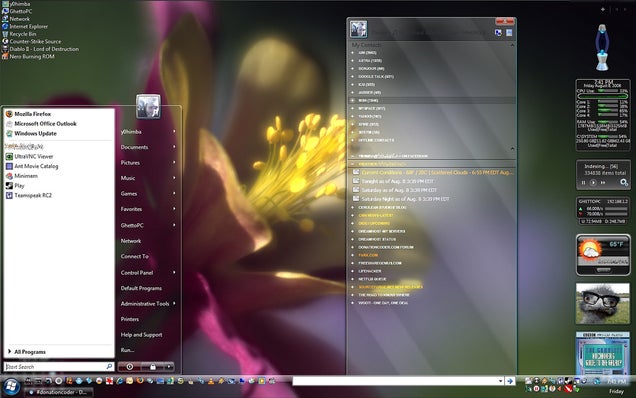Expand the Documents submenu arrow

pos(174,147)
